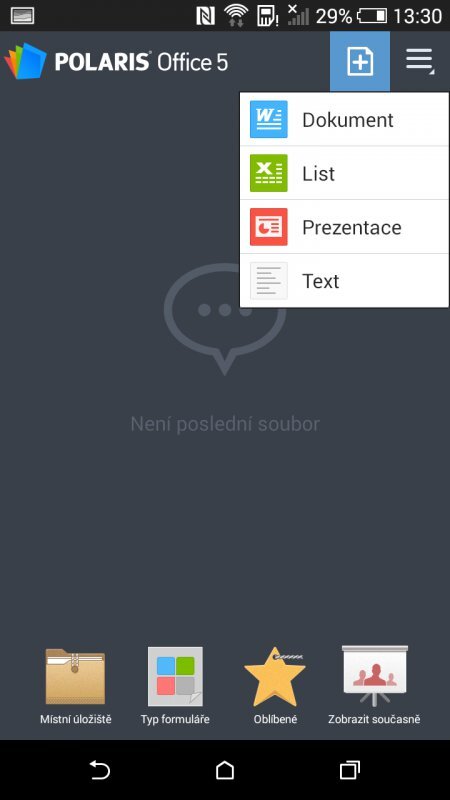The image size is (450, 800).
Task: Click the Polaris Office 5 logo
Action: pyautogui.click(x=116, y=62)
